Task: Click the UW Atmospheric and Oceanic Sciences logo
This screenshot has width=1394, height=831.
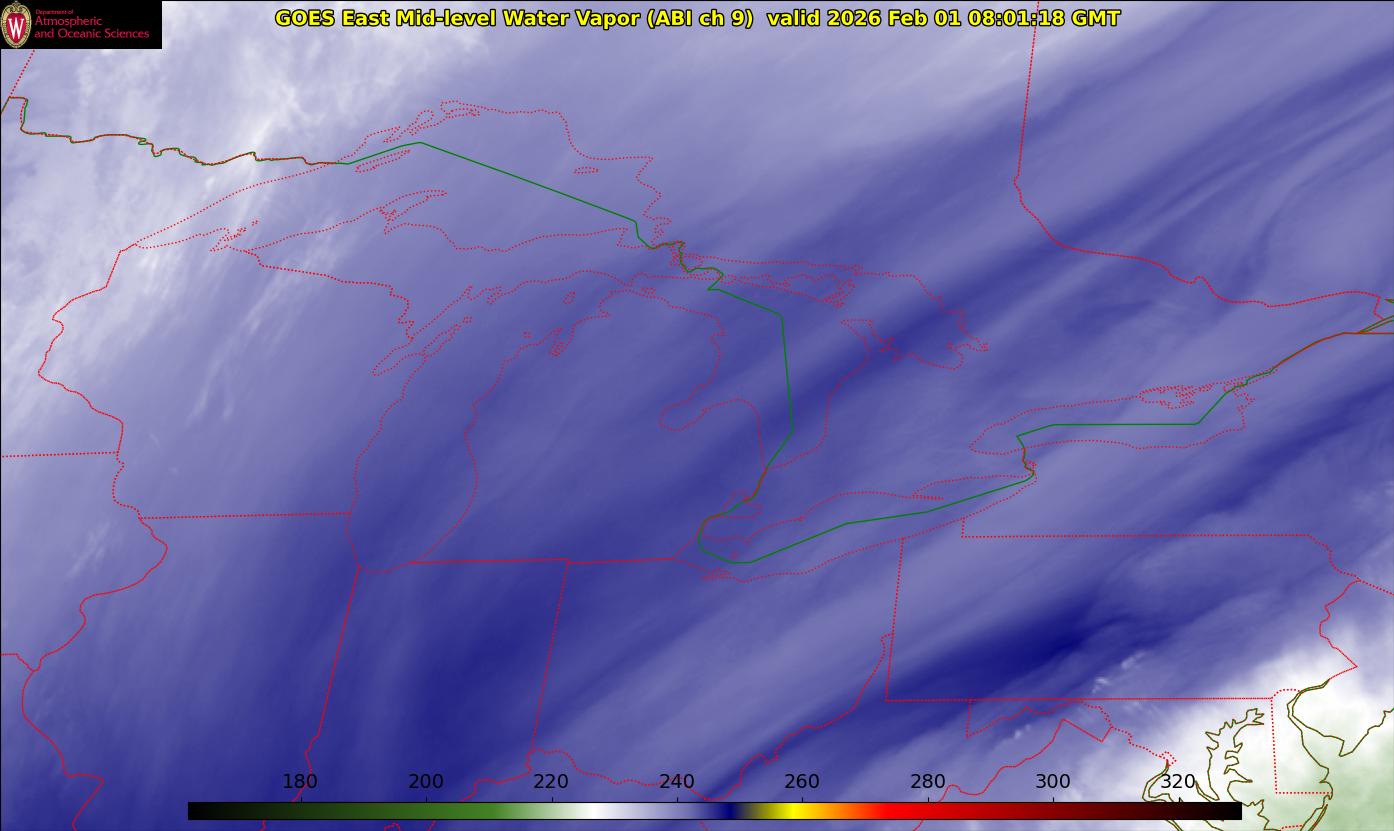Action: (x=81, y=24)
